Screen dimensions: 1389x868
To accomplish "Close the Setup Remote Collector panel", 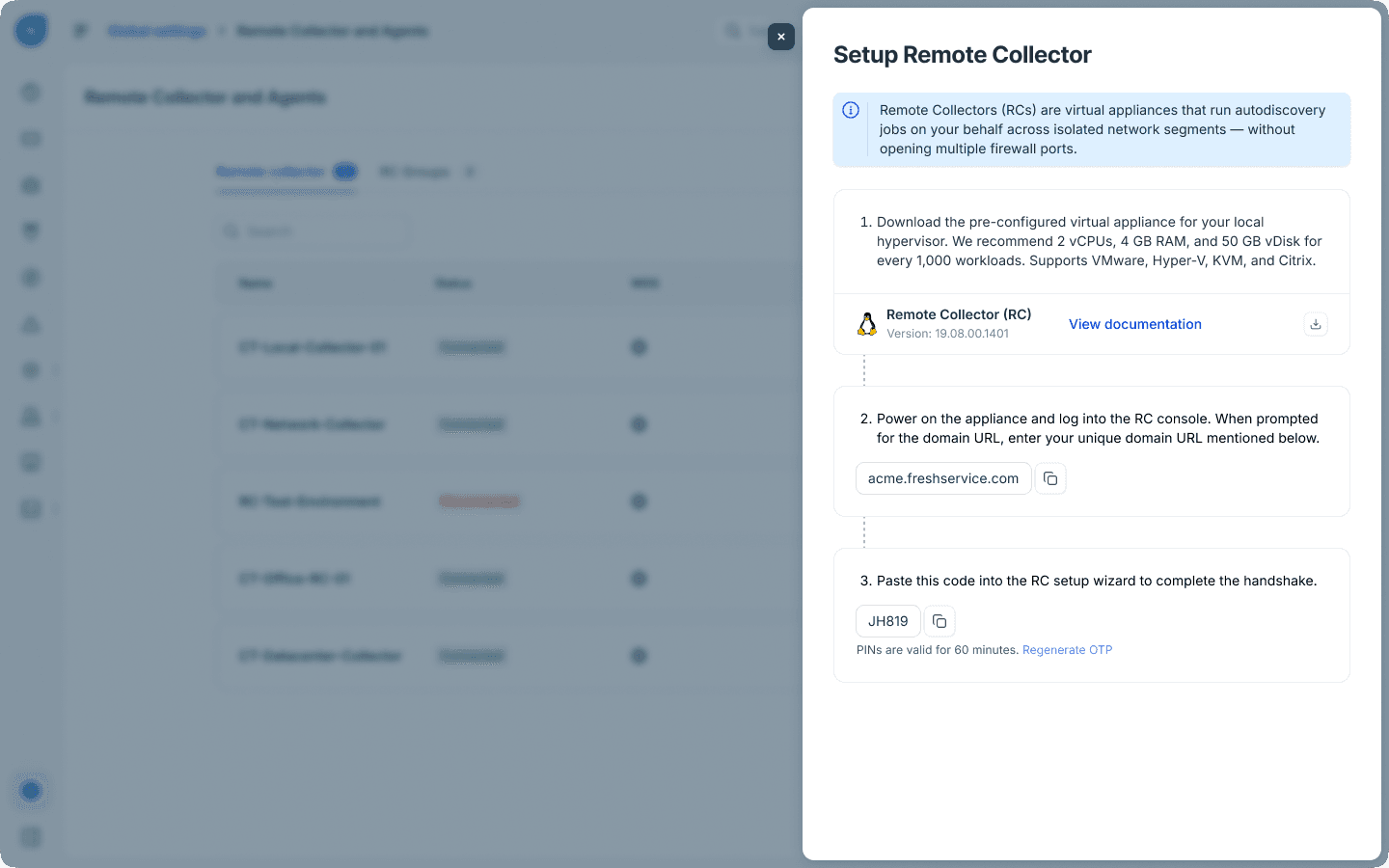I will coord(781,37).
